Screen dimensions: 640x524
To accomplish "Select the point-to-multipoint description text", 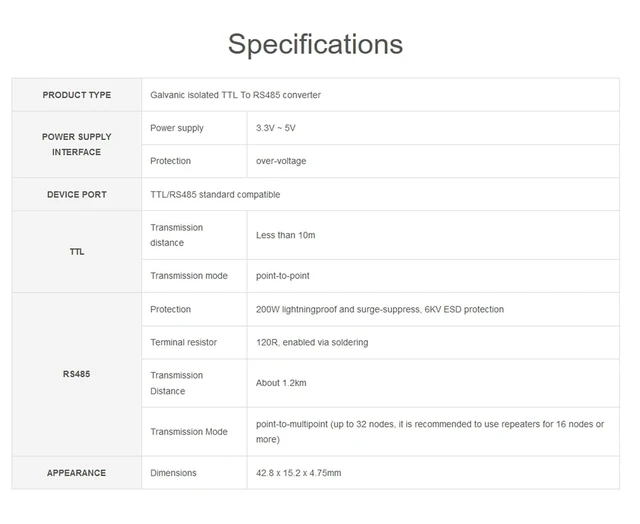I will coord(430,432).
